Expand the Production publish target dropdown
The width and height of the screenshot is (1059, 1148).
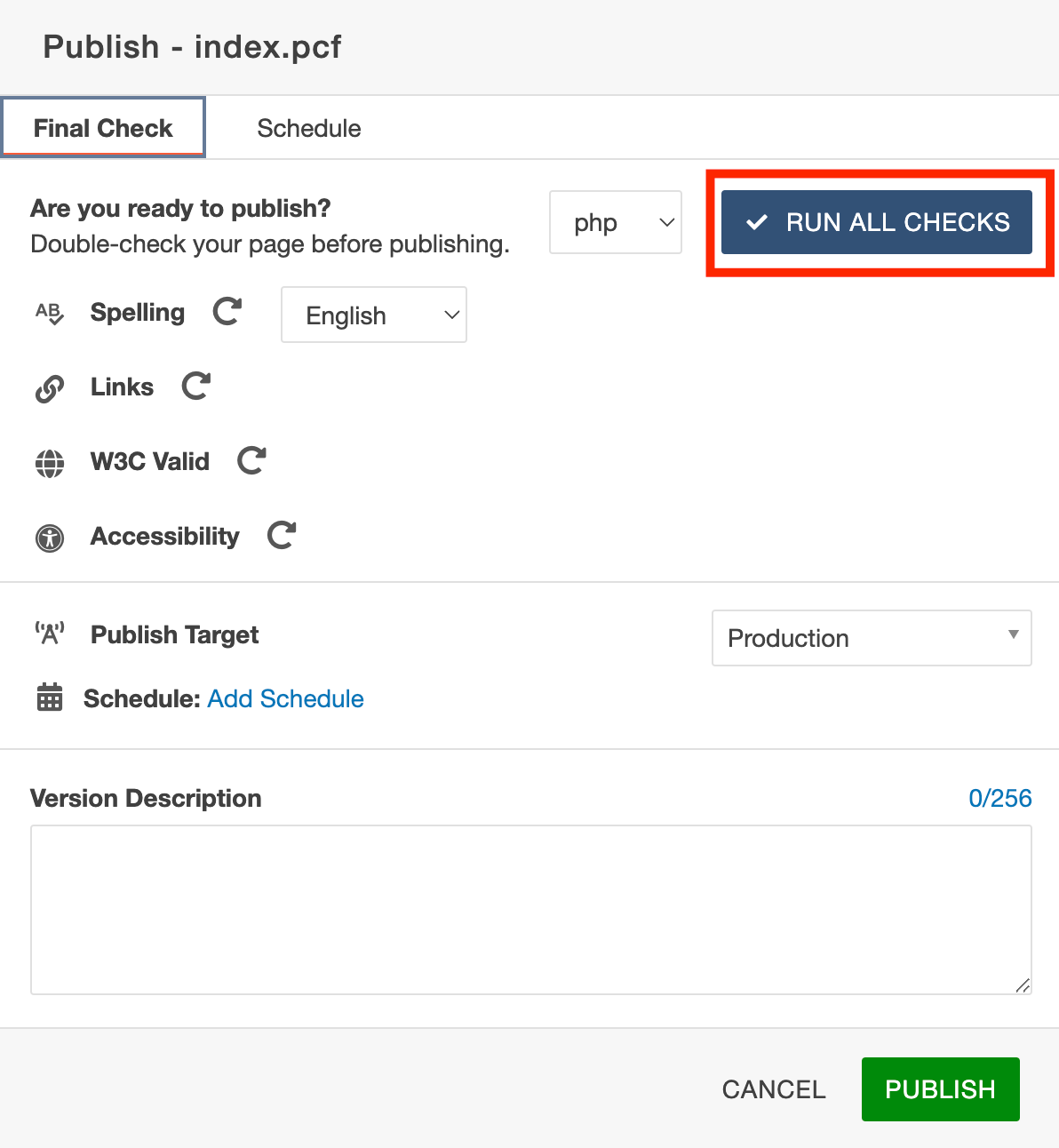point(872,638)
